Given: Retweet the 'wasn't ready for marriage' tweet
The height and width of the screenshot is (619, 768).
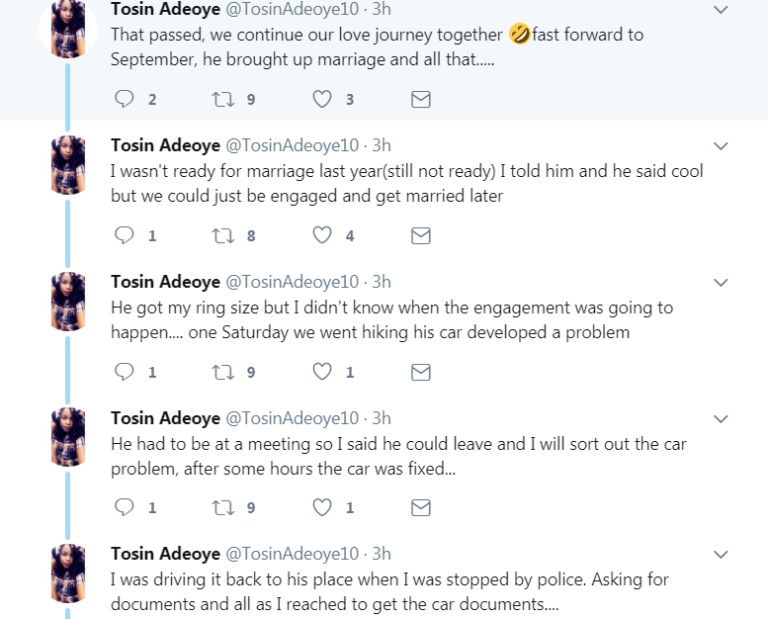Looking at the screenshot, I should point(223,235).
